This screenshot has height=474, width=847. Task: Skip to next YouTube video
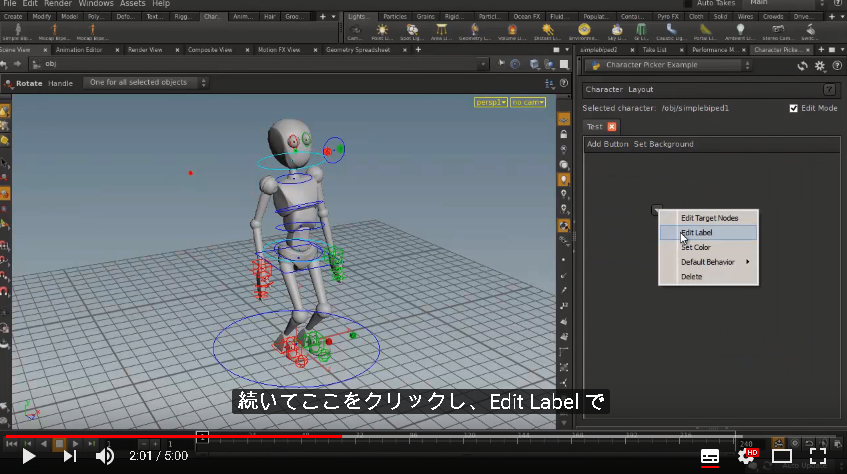pos(70,457)
